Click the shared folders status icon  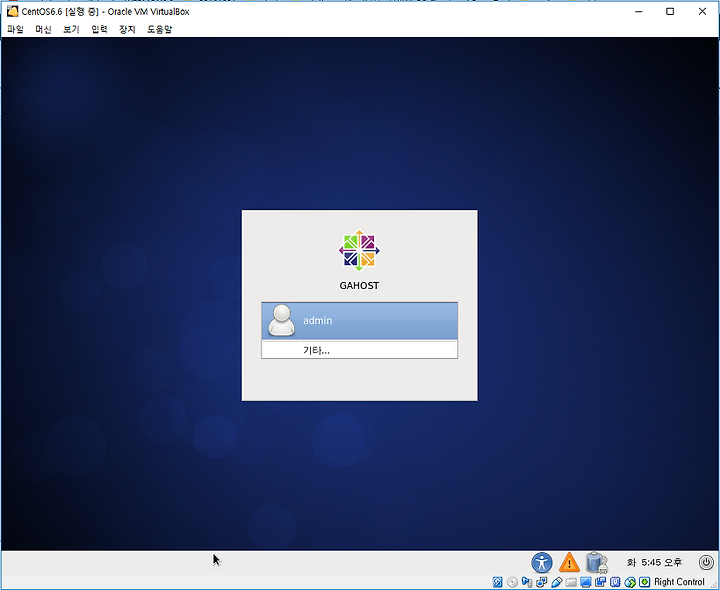[571, 582]
